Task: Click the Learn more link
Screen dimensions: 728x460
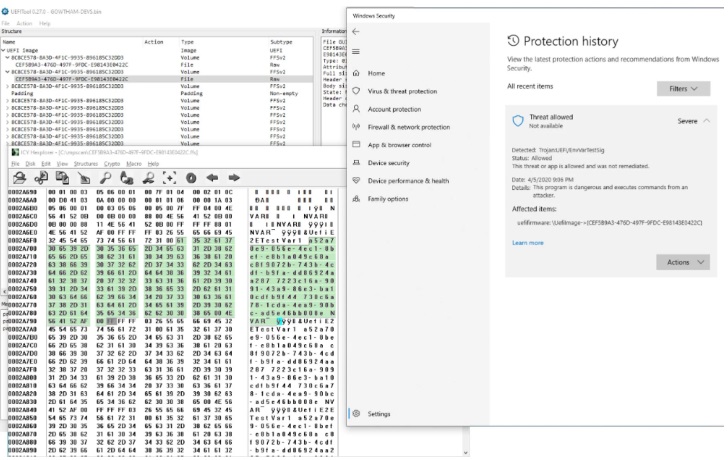Action: 527,243
